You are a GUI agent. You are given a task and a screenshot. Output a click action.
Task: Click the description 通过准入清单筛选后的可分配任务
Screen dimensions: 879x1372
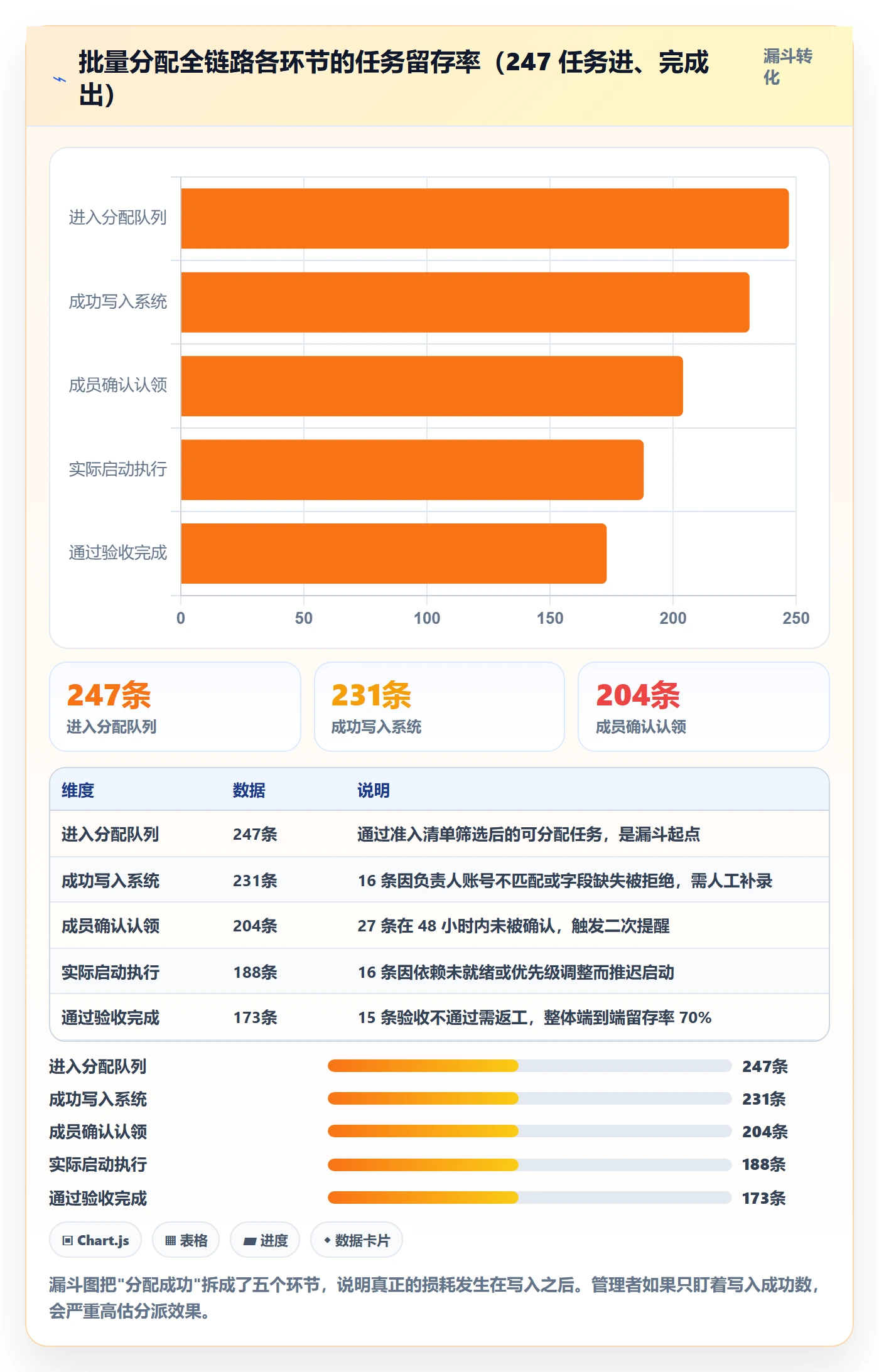coord(529,834)
